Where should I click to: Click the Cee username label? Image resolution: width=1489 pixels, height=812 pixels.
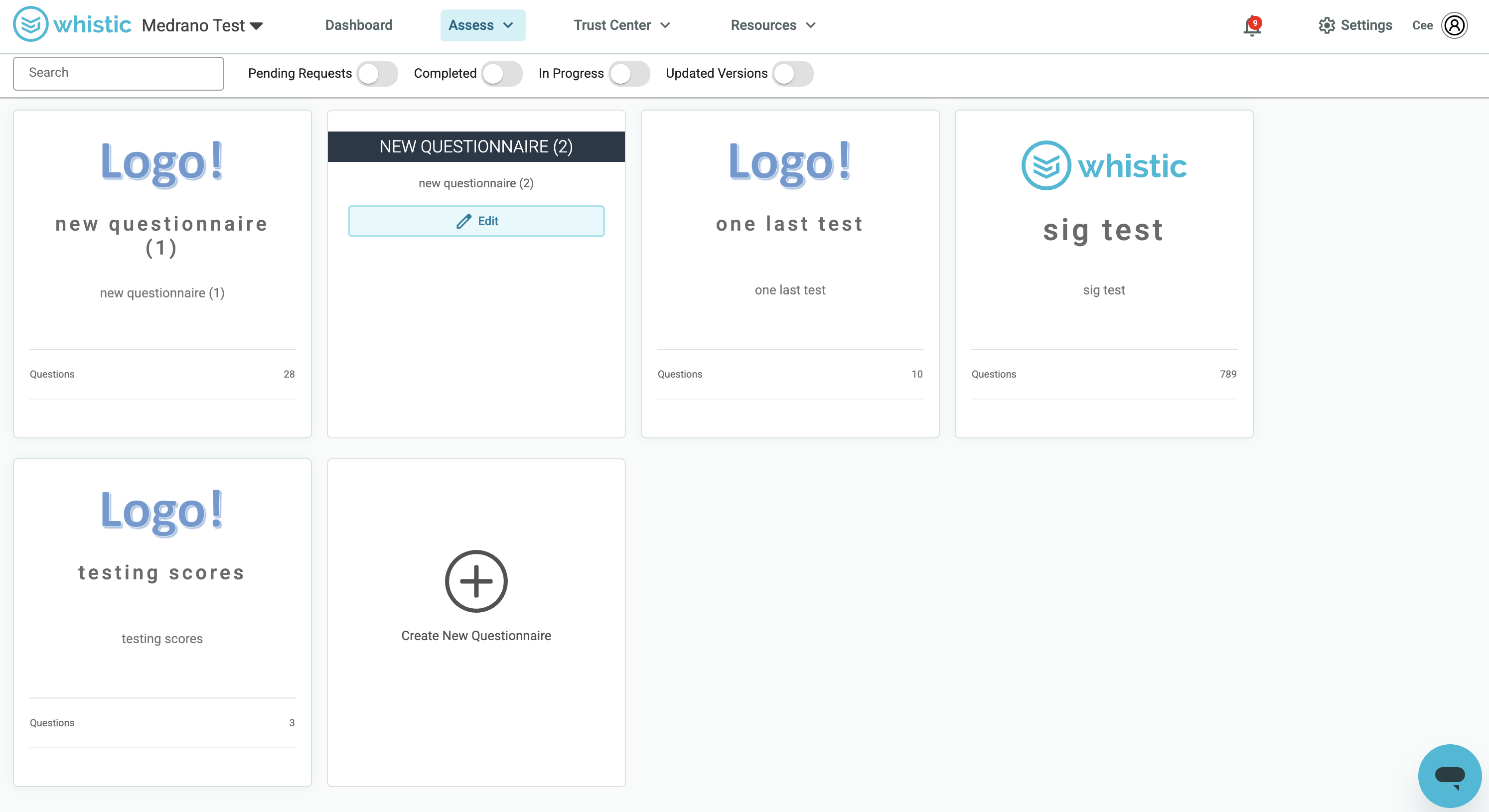(1422, 25)
